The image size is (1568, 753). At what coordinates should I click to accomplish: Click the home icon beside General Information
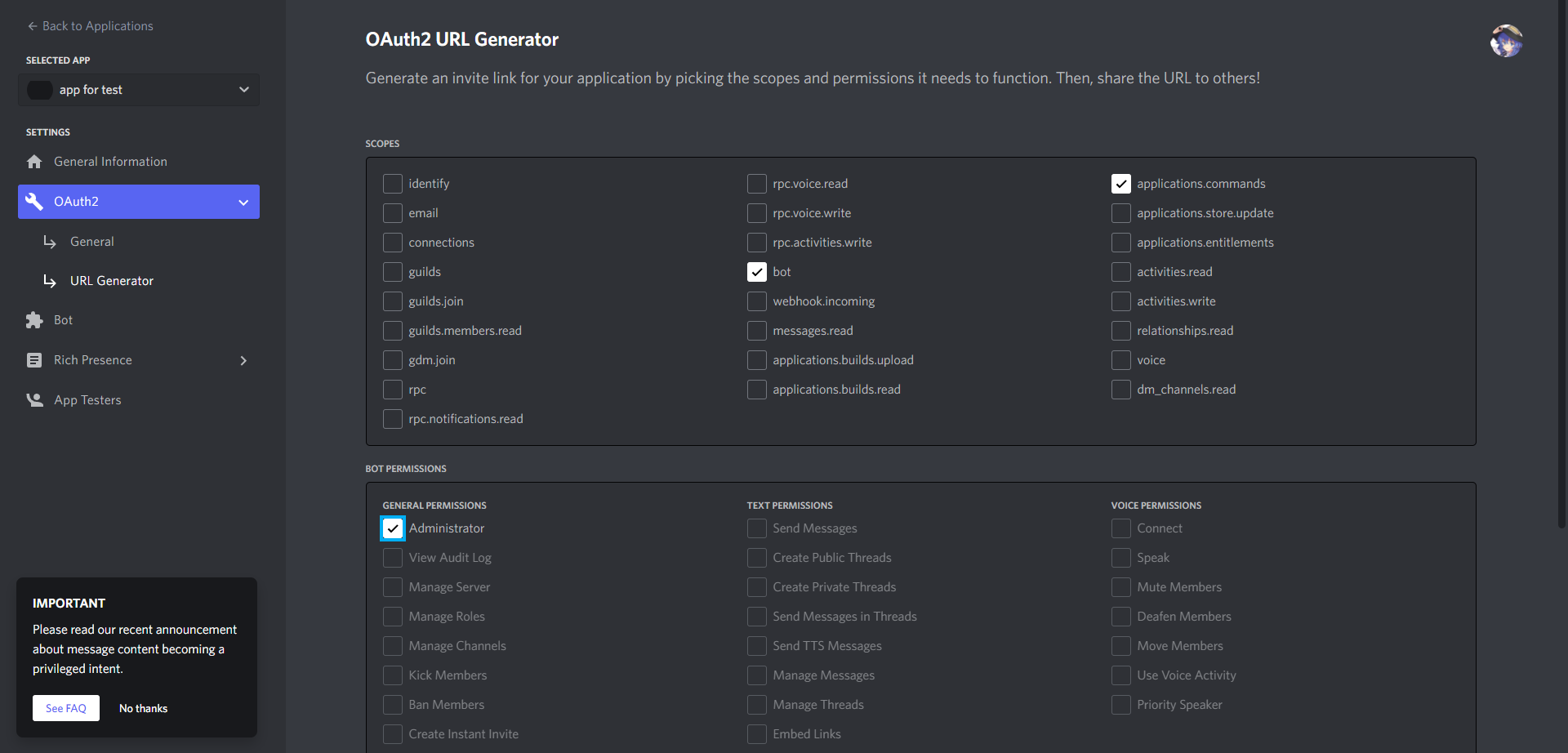34,162
